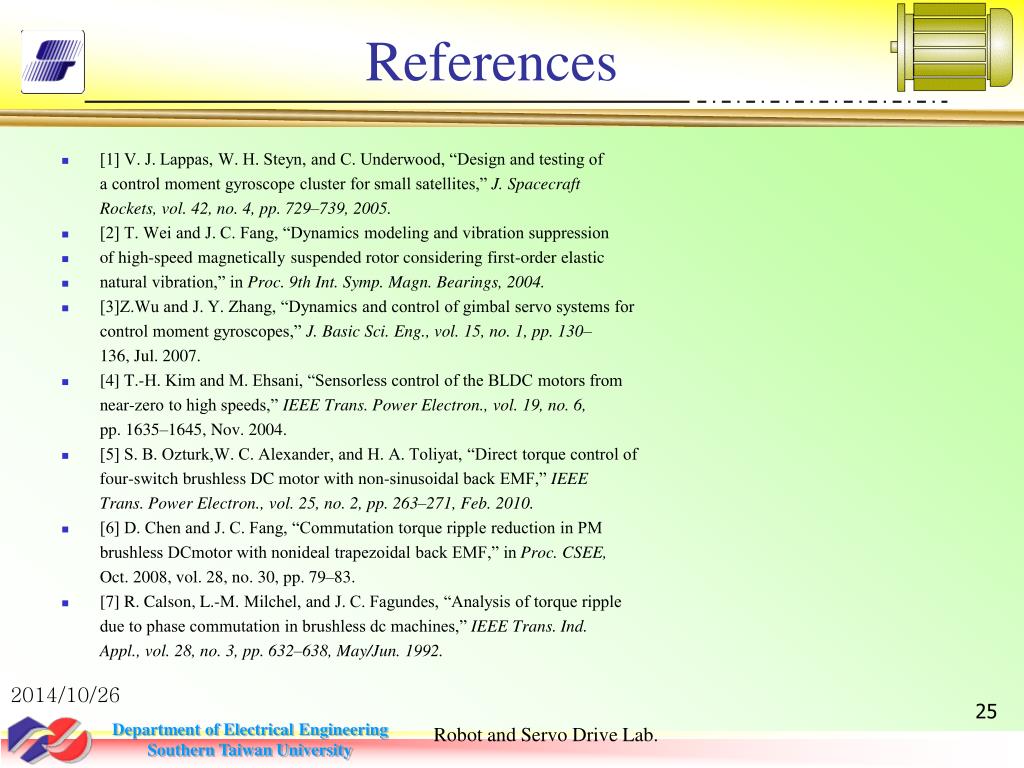The width and height of the screenshot is (1024, 768).
Task: Click the red and blue emblem at bottom left
Action: [49, 739]
